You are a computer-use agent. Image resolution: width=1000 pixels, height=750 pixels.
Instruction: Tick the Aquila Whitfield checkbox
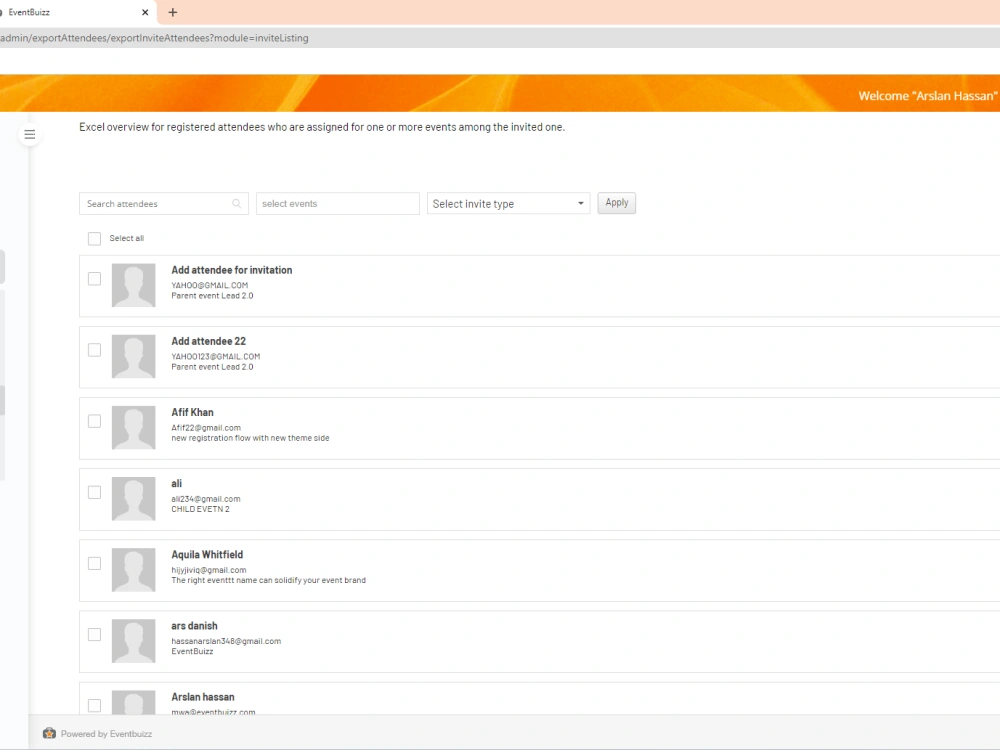[94, 563]
